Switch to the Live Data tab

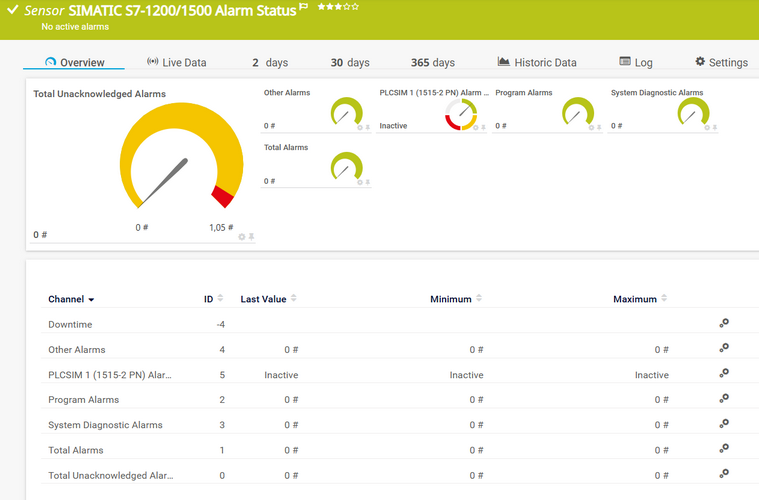(177, 62)
